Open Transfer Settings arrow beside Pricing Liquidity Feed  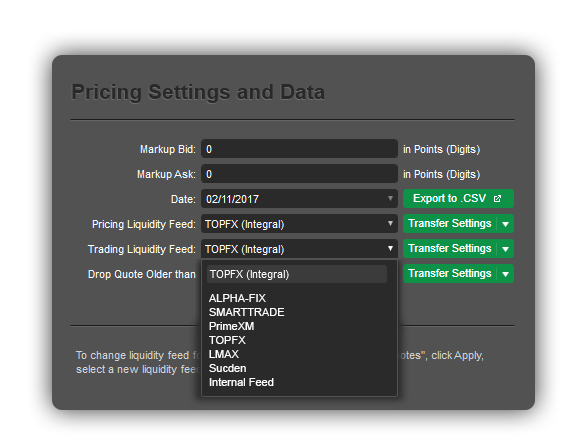pyautogui.click(x=505, y=224)
